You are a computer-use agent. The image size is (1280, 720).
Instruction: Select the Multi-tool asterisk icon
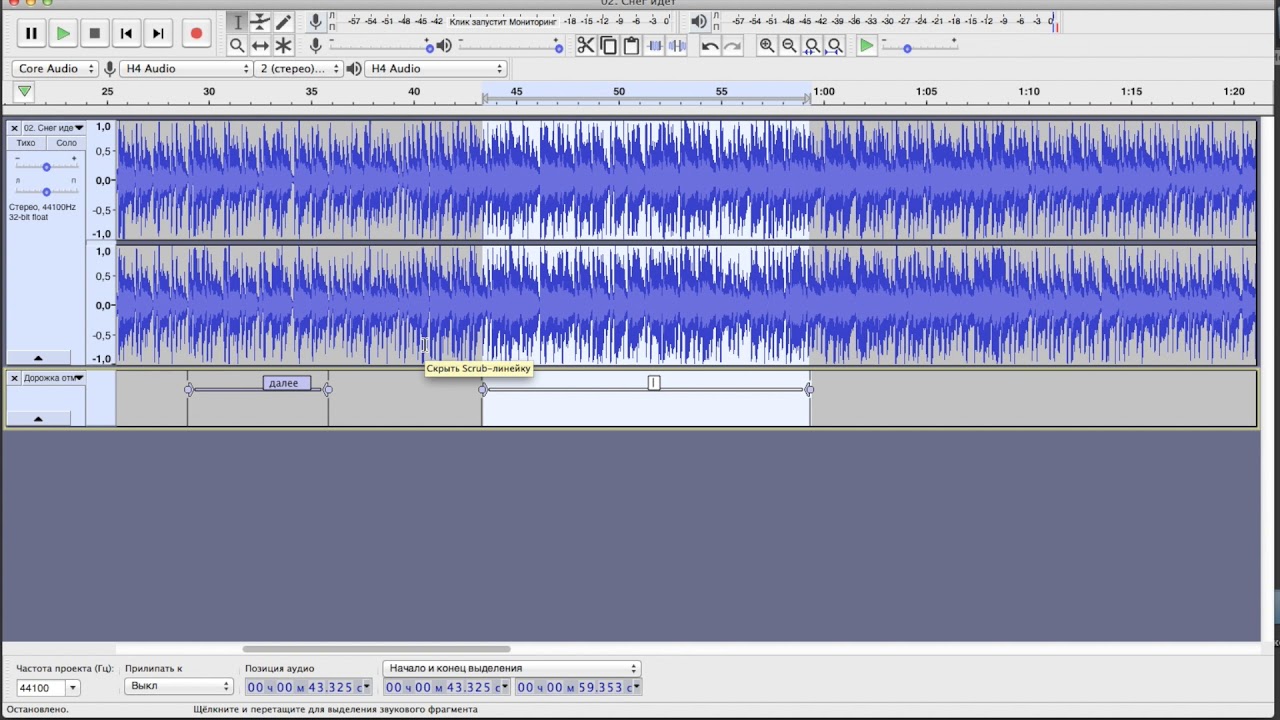point(284,46)
